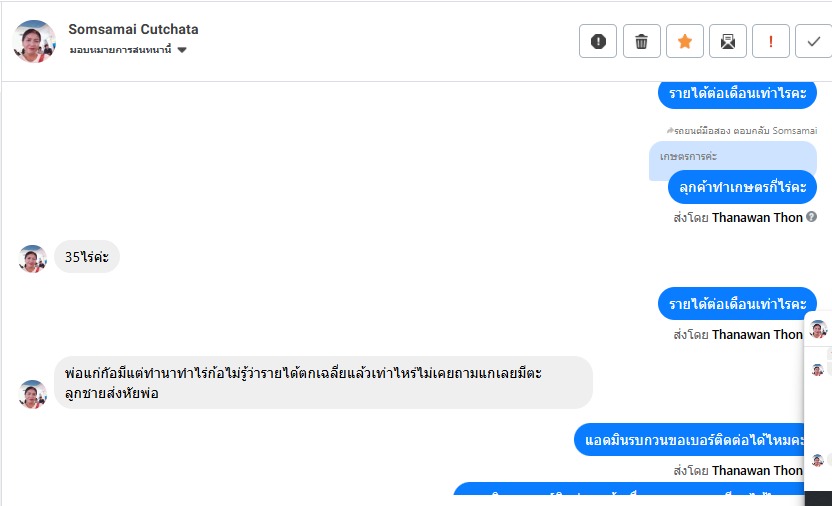Click the avatar beside the long พ่อ message
The image size is (832, 506).
pyautogui.click(x=33, y=394)
